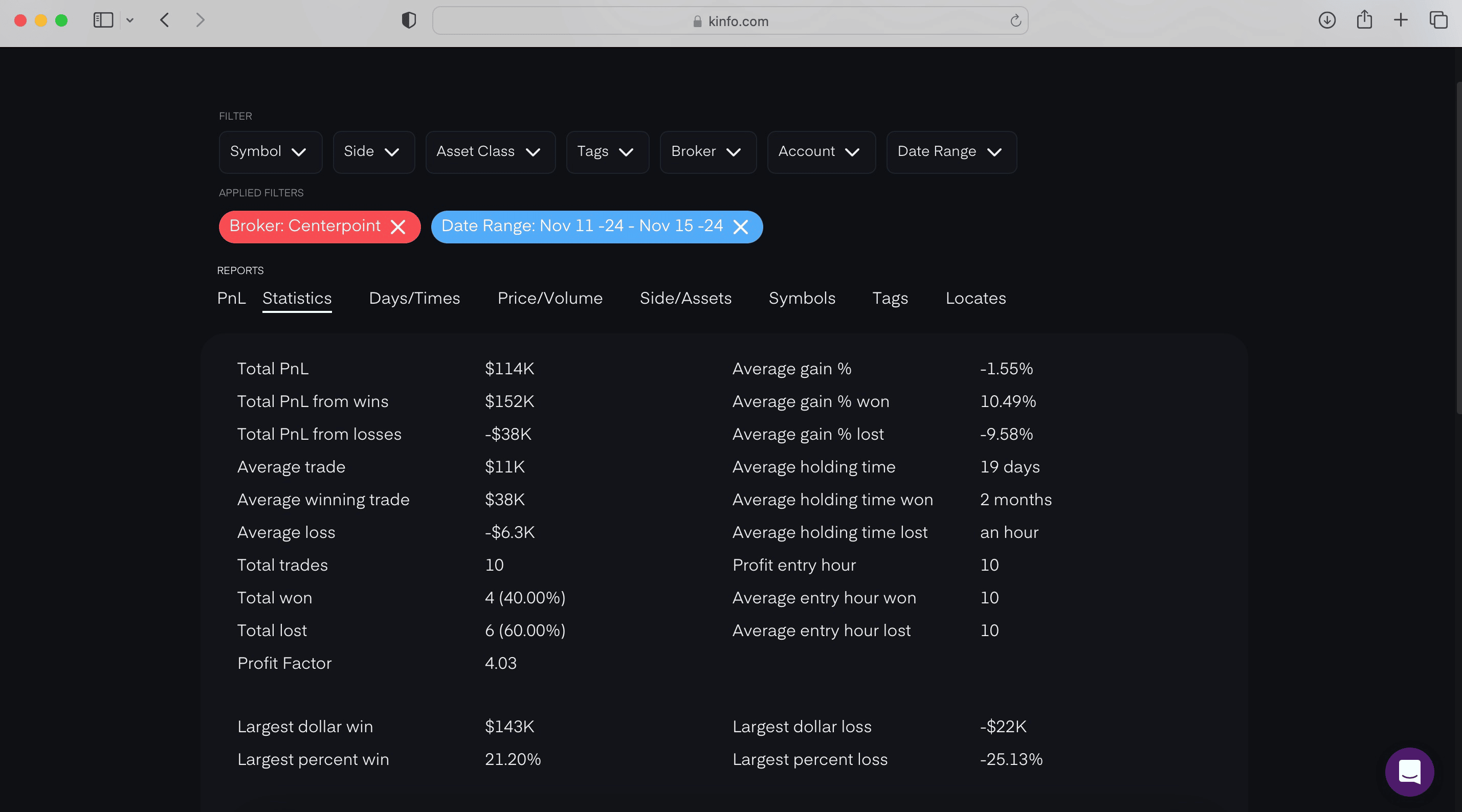Reload the page with refresh icon
The image size is (1462, 812).
(x=1015, y=21)
